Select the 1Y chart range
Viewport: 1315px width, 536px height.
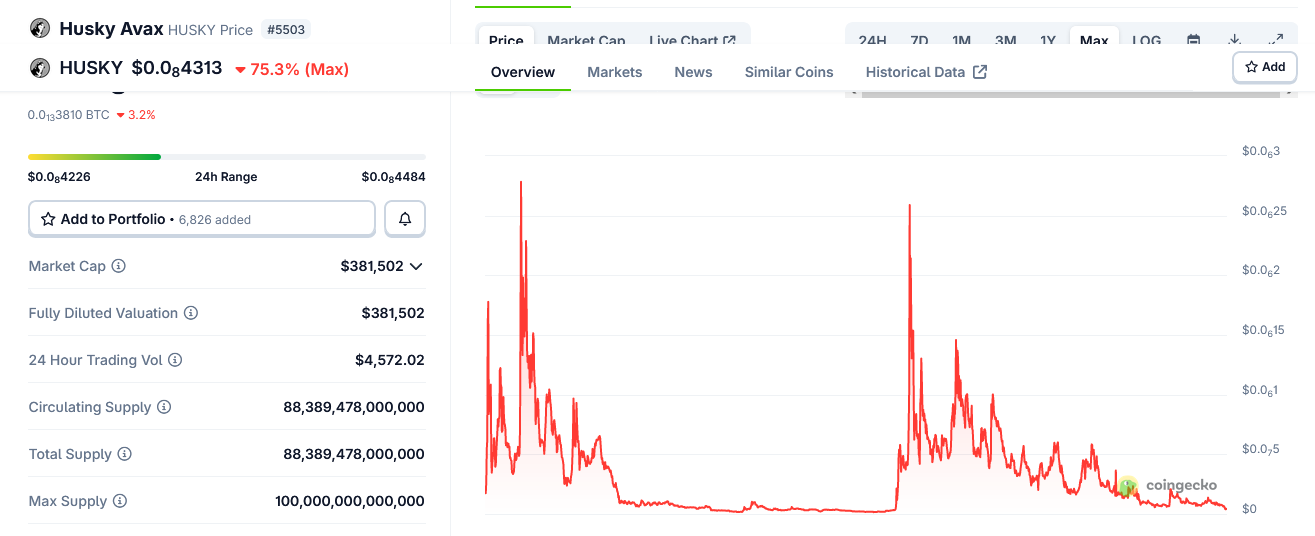[x=1048, y=41]
